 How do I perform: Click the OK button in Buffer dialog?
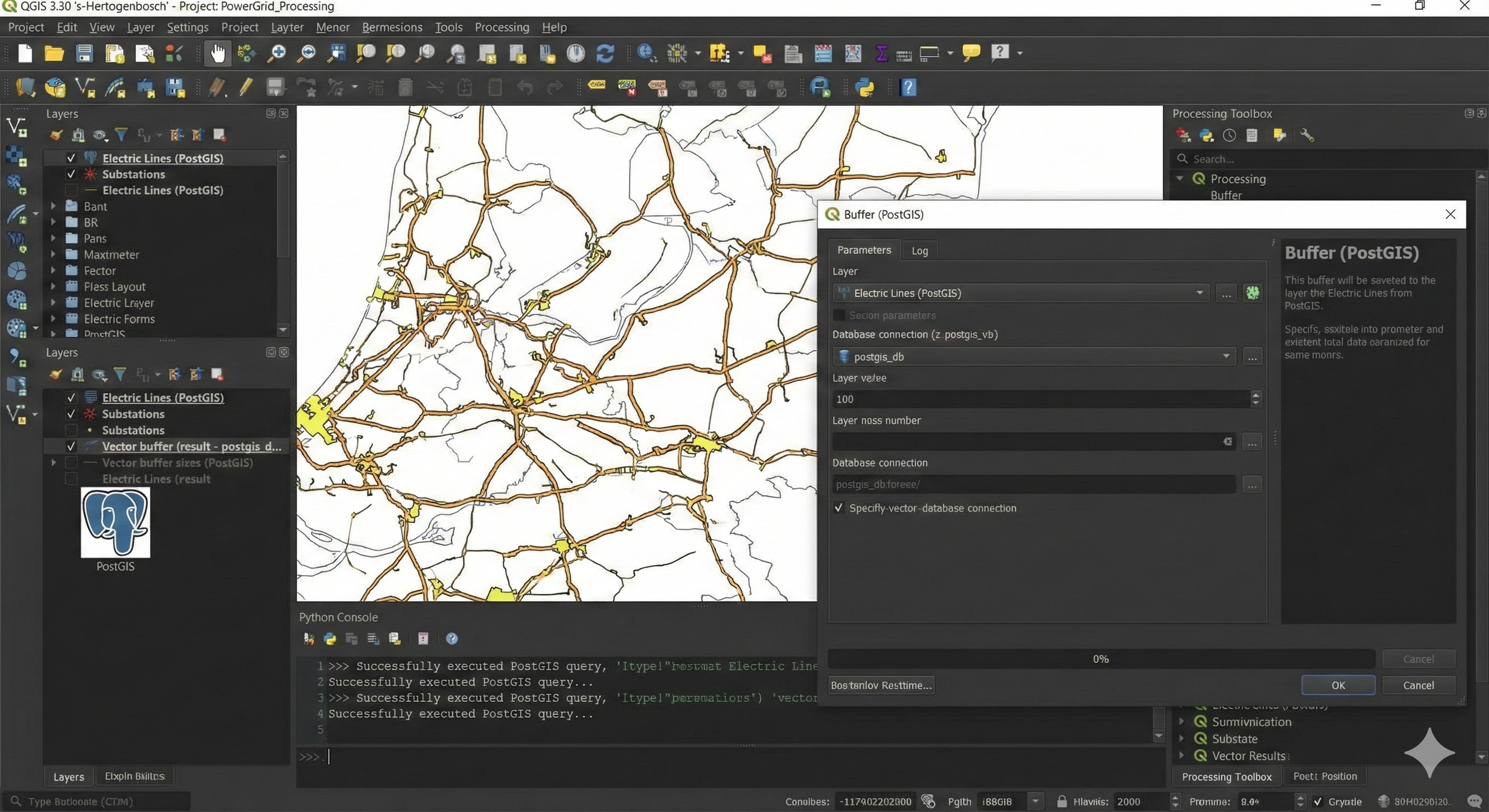(1338, 685)
